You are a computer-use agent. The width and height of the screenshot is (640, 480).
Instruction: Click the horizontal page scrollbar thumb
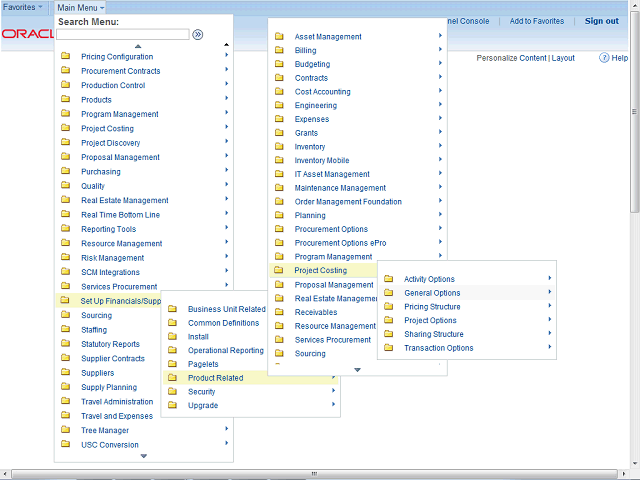click(x=314, y=473)
